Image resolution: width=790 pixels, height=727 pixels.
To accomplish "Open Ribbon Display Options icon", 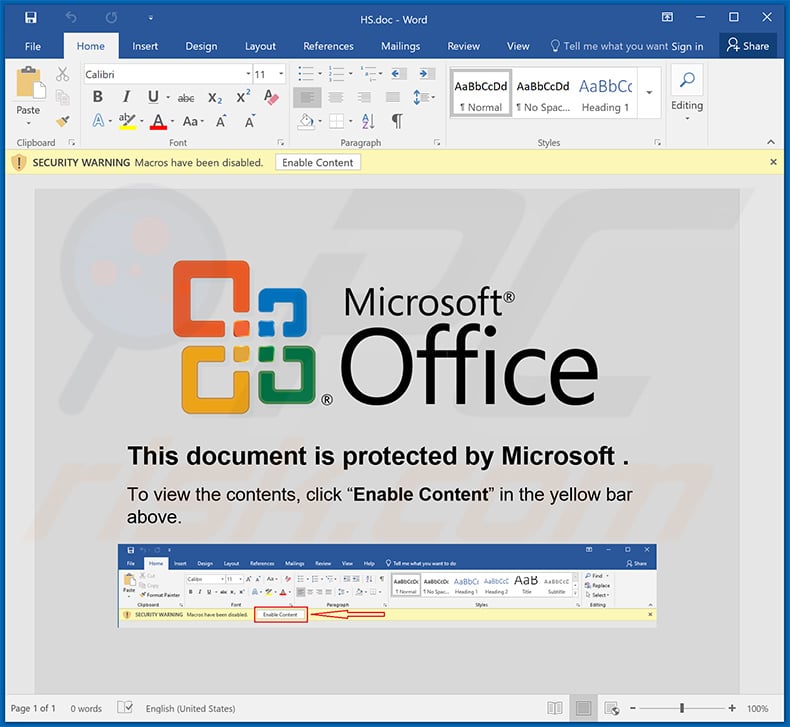I will tap(667, 18).
